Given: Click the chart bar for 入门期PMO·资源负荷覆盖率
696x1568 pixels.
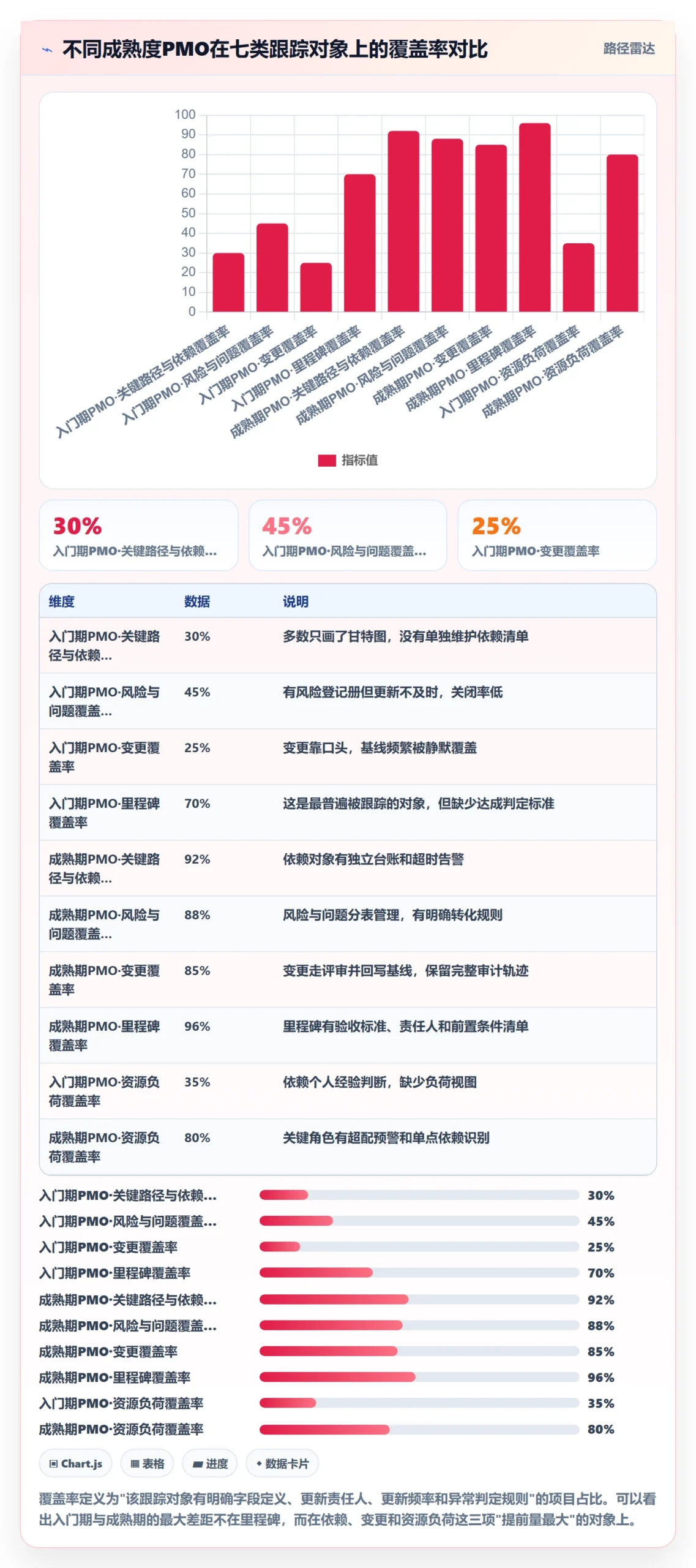Looking at the screenshot, I should point(578,277).
